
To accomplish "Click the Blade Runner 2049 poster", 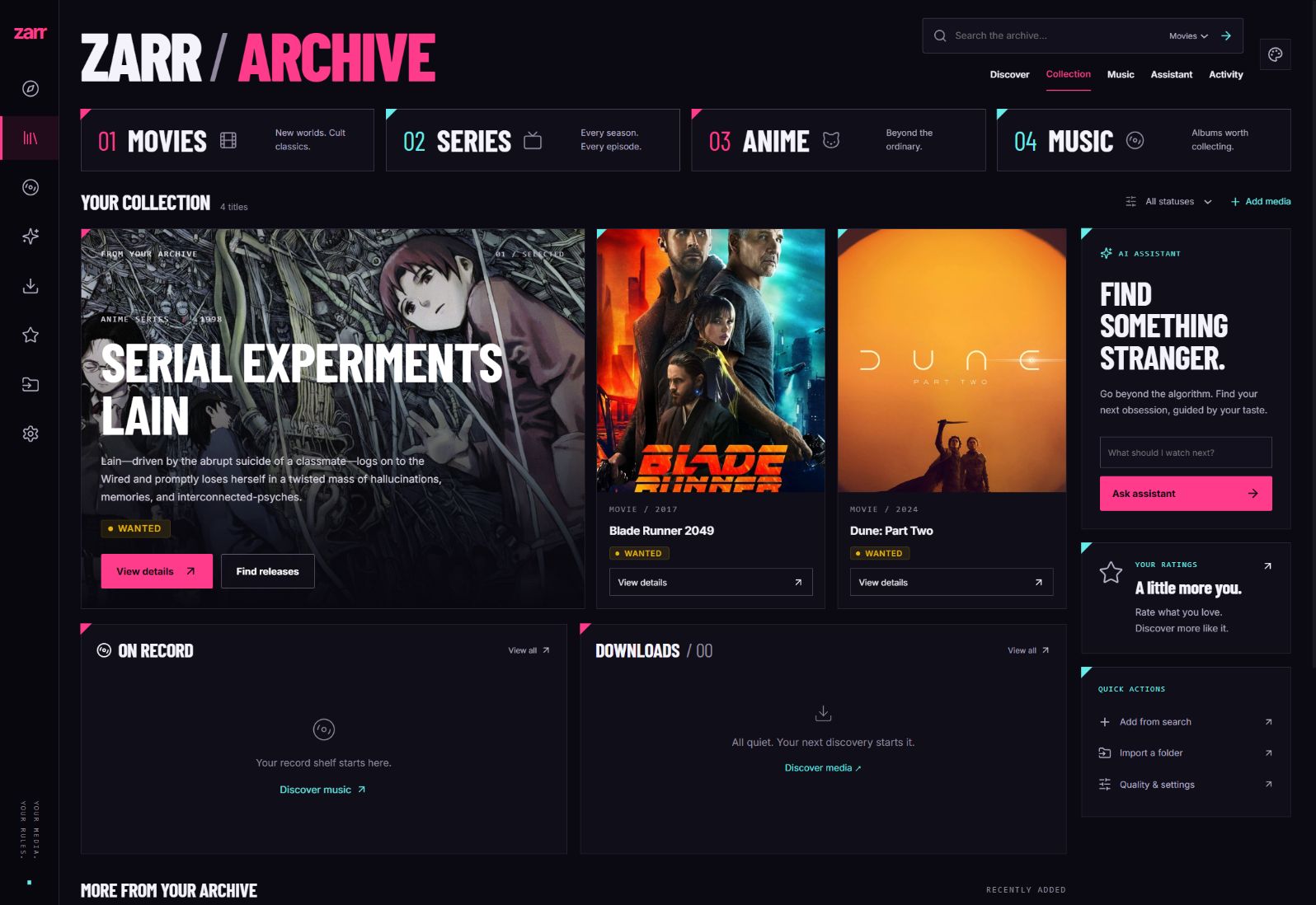I will (x=711, y=360).
